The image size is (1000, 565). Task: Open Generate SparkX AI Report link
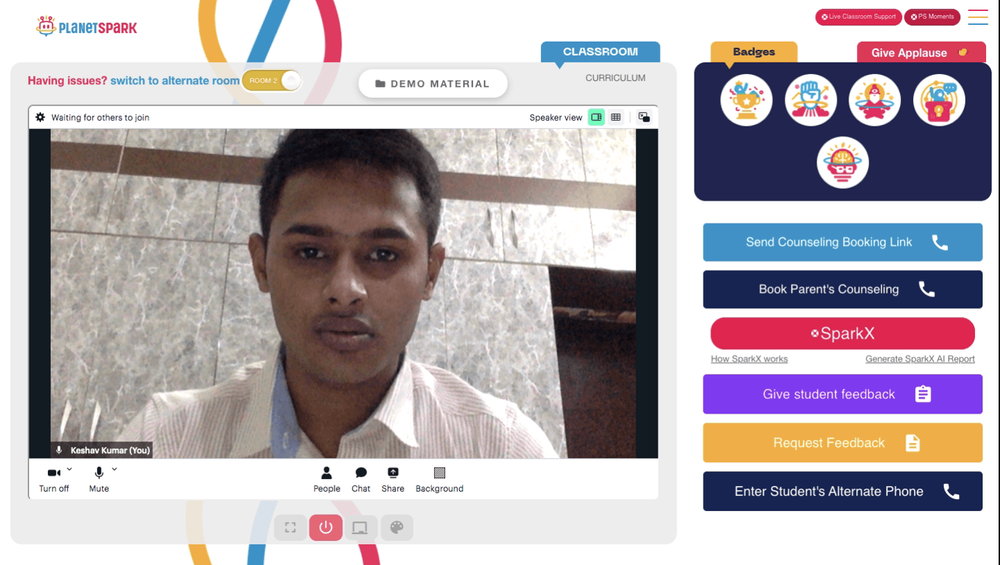point(920,359)
